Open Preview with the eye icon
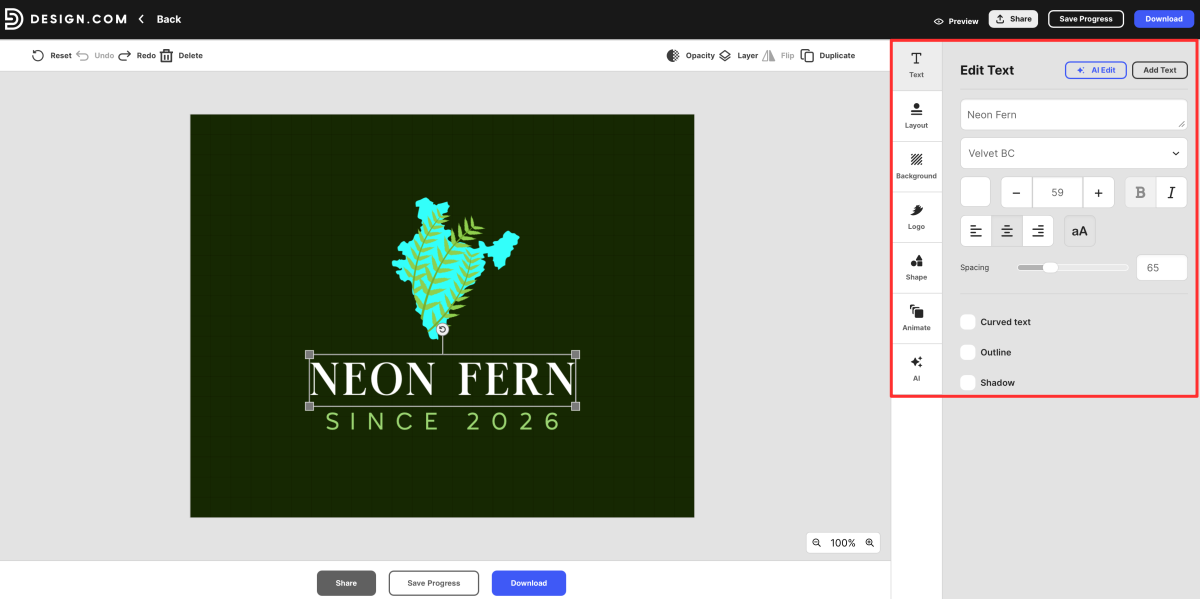 point(939,21)
